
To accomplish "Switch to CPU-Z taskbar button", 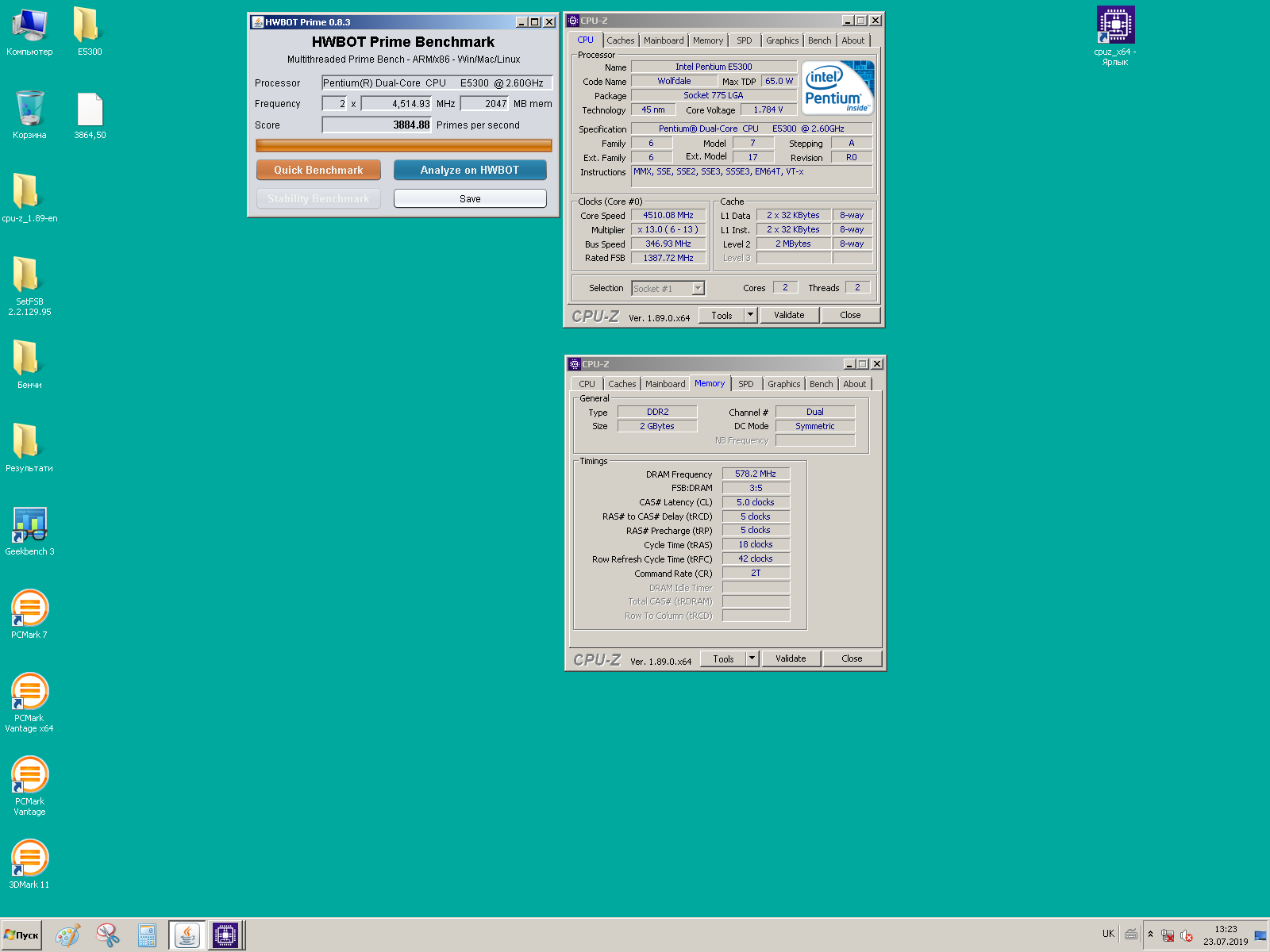I will 225,935.
